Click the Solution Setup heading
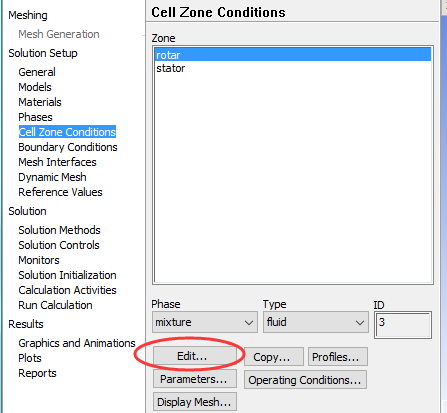This screenshot has width=447, height=413. [x=43, y=53]
